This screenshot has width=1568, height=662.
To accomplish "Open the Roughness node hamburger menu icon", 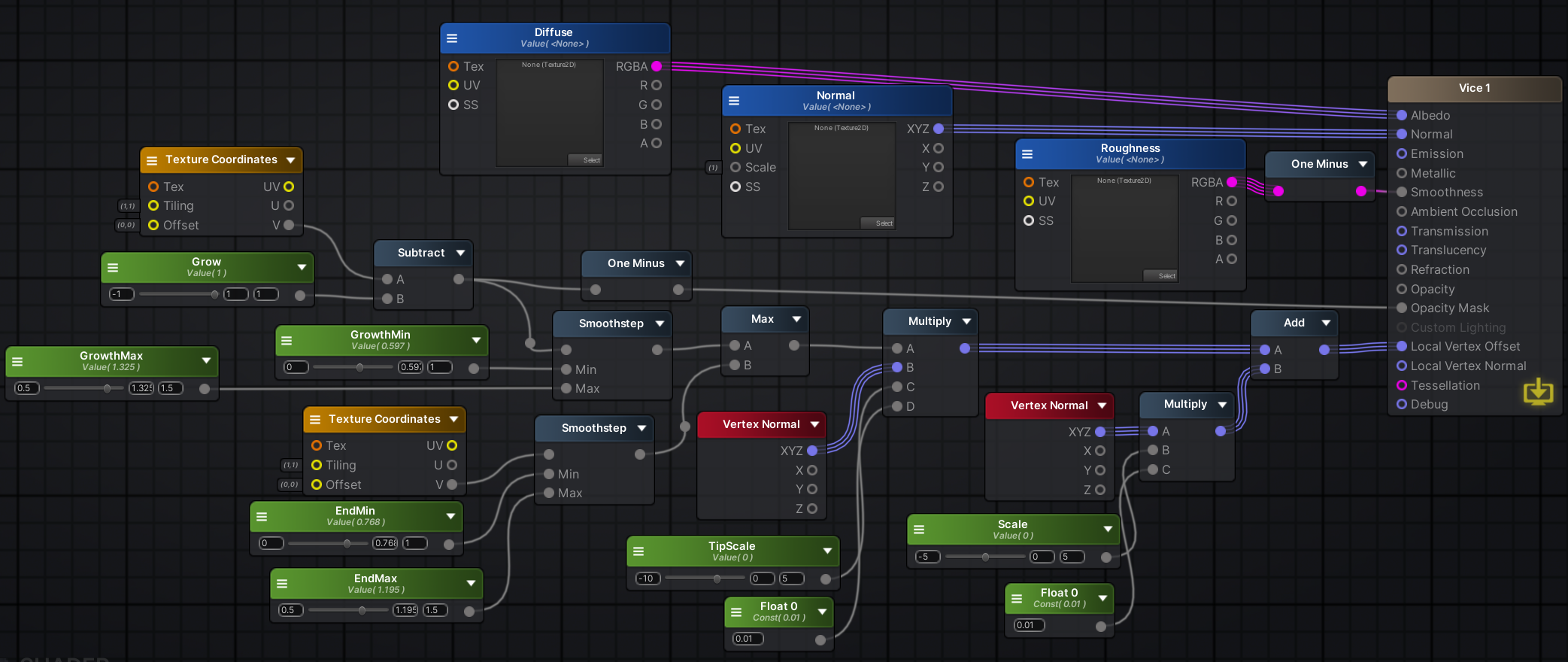I will [1027, 154].
